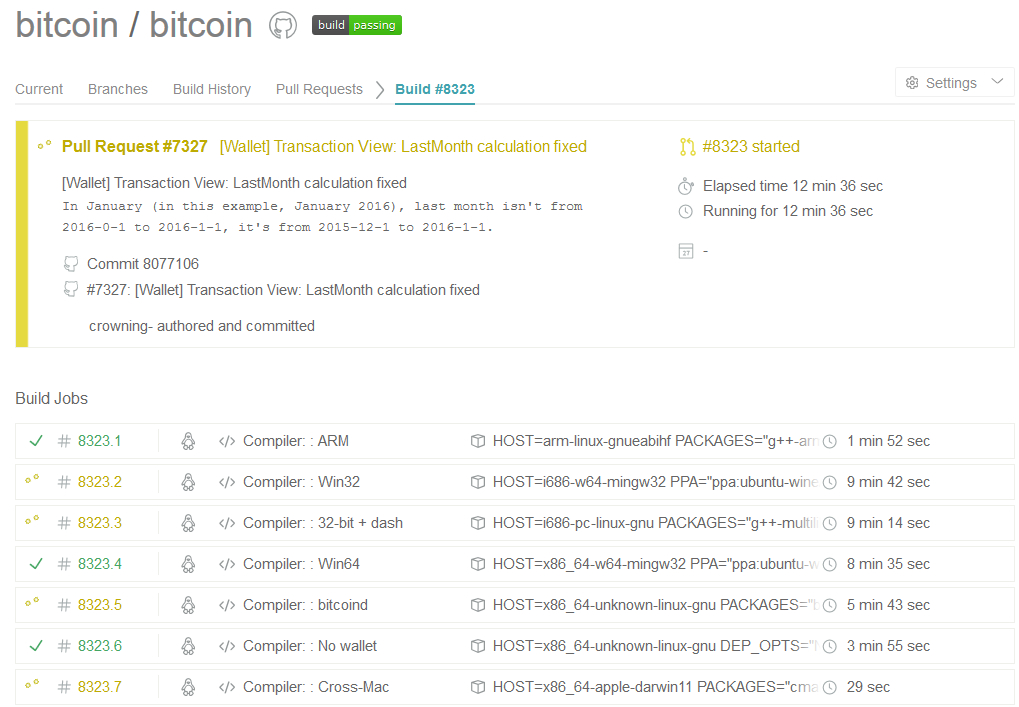Switch to the Current tab

pyautogui.click(x=39, y=89)
